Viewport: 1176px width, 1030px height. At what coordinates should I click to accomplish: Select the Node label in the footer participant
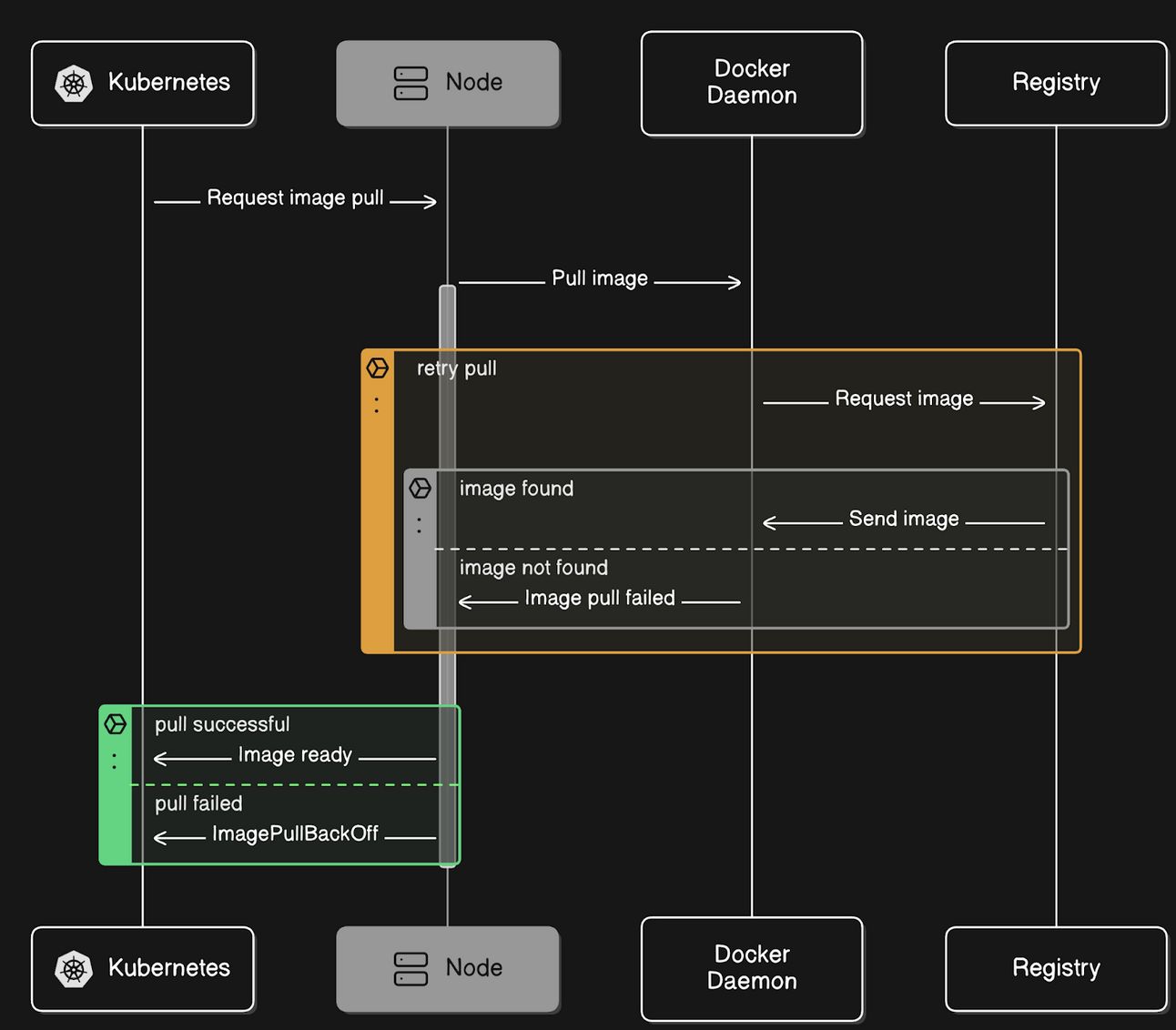[474, 967]
